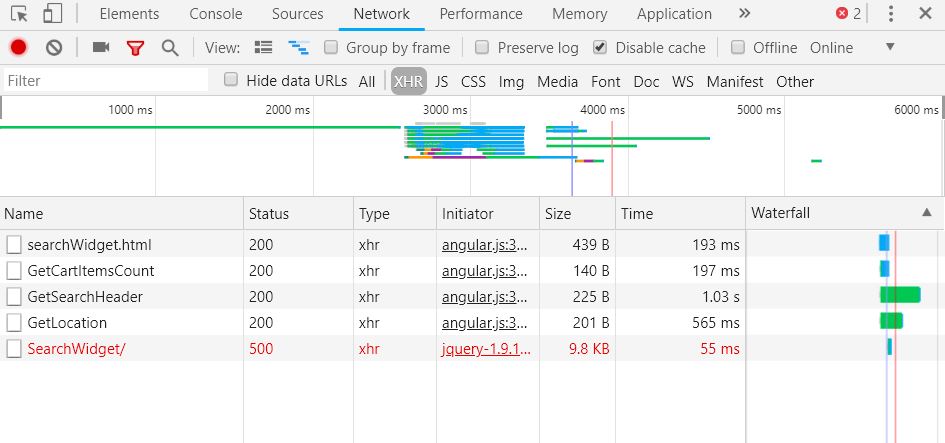The height and width of the screenshot is (443, 945).
Task: Select the inspect element pointer tool
Action: click(19, 14)
